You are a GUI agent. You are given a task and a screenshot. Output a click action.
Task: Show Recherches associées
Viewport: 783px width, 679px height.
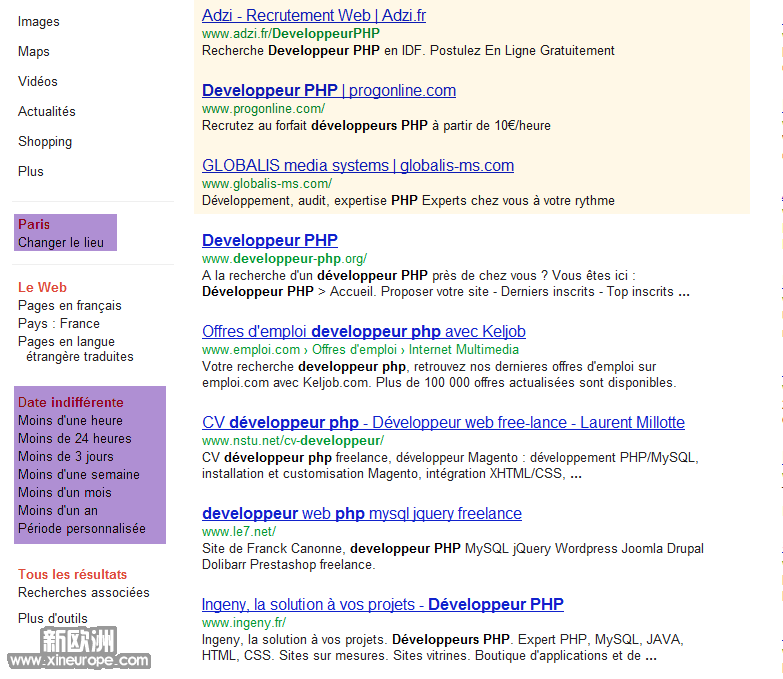(84, 592)
